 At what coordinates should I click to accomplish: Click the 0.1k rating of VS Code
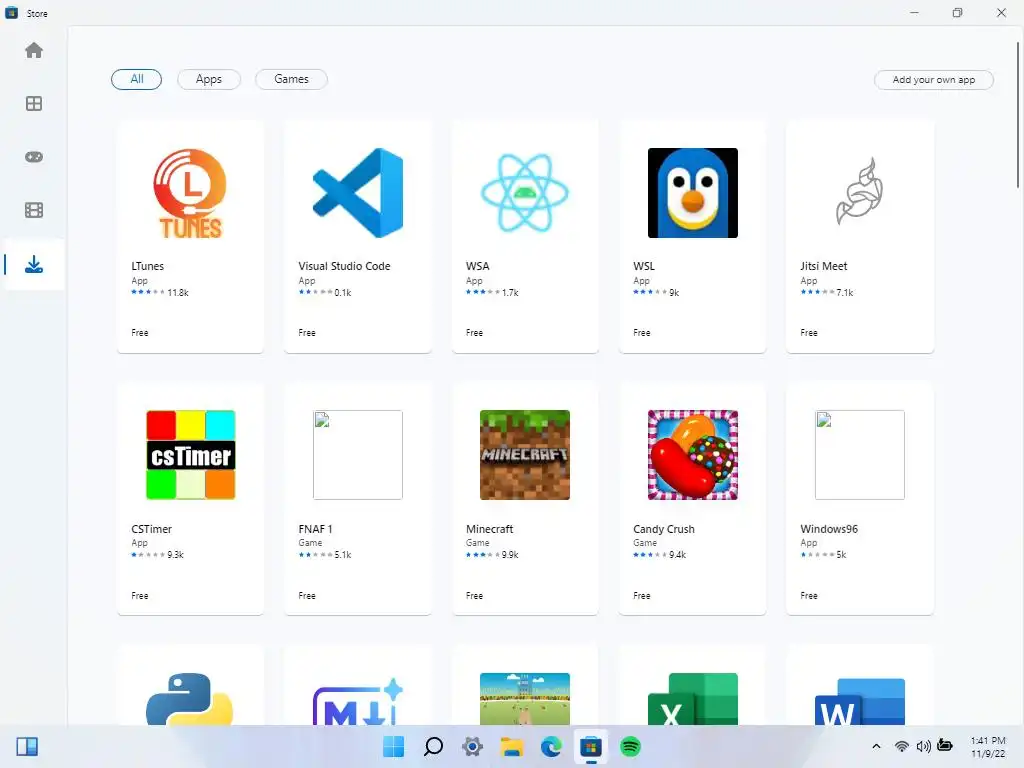tap(343, 293)
